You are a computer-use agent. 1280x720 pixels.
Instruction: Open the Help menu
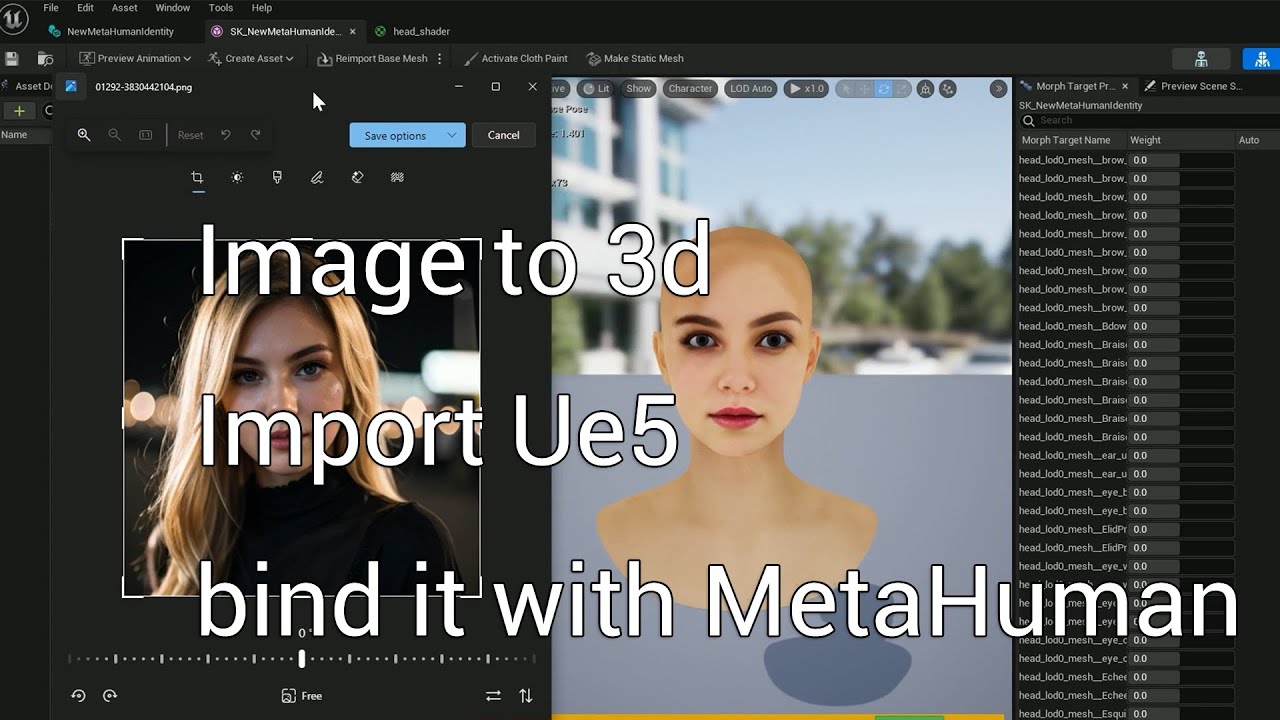coord(262,8)
